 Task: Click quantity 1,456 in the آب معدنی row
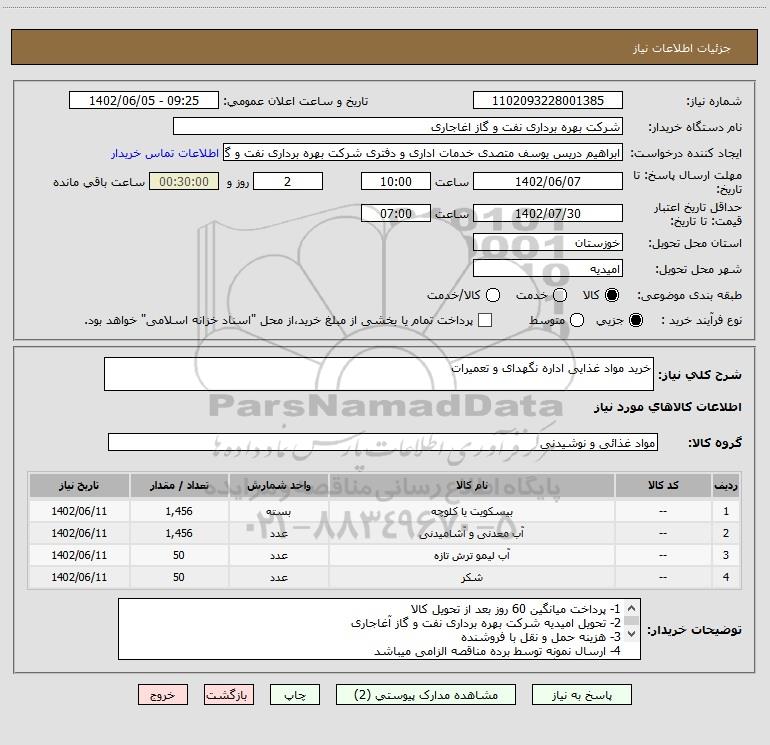coord(179,533)
